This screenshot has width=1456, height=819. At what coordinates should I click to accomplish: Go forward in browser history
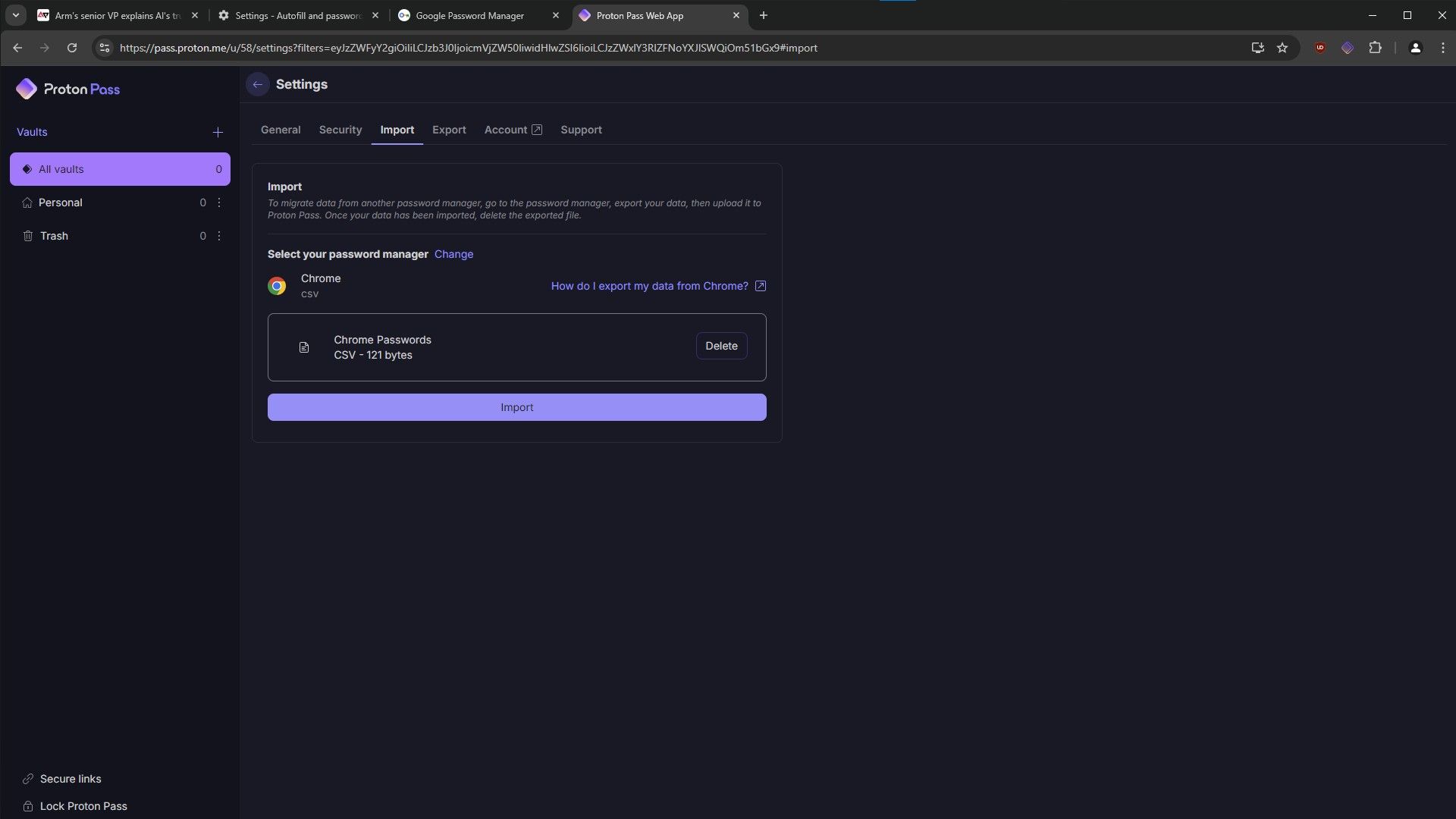(45, 48)
